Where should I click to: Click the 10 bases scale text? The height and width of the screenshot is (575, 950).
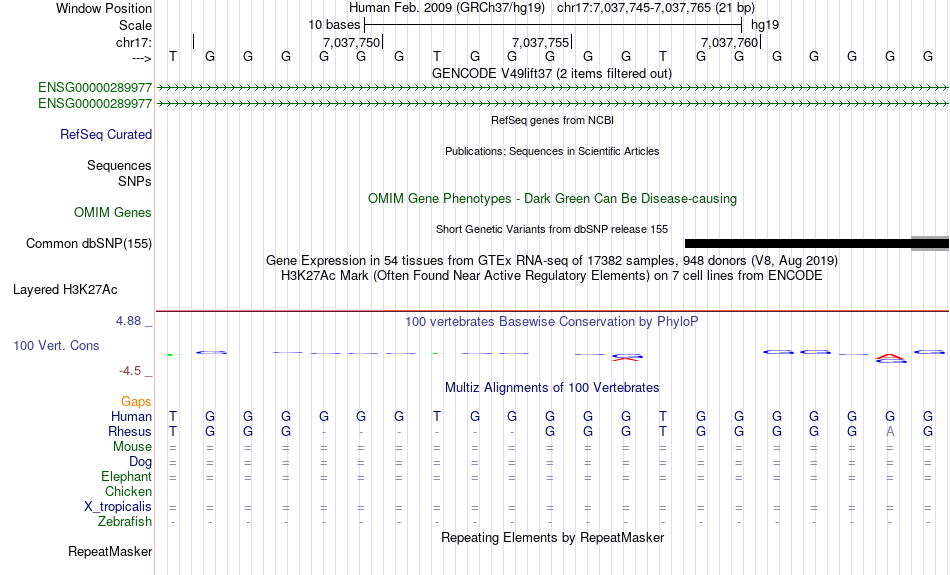[334, 25]
